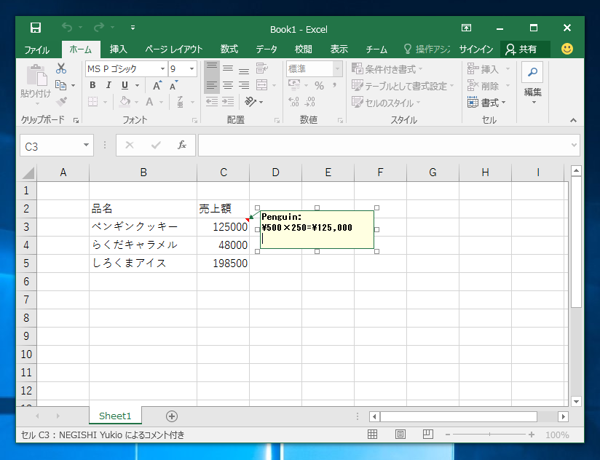Toggle Bold formatting

(93, 85)
